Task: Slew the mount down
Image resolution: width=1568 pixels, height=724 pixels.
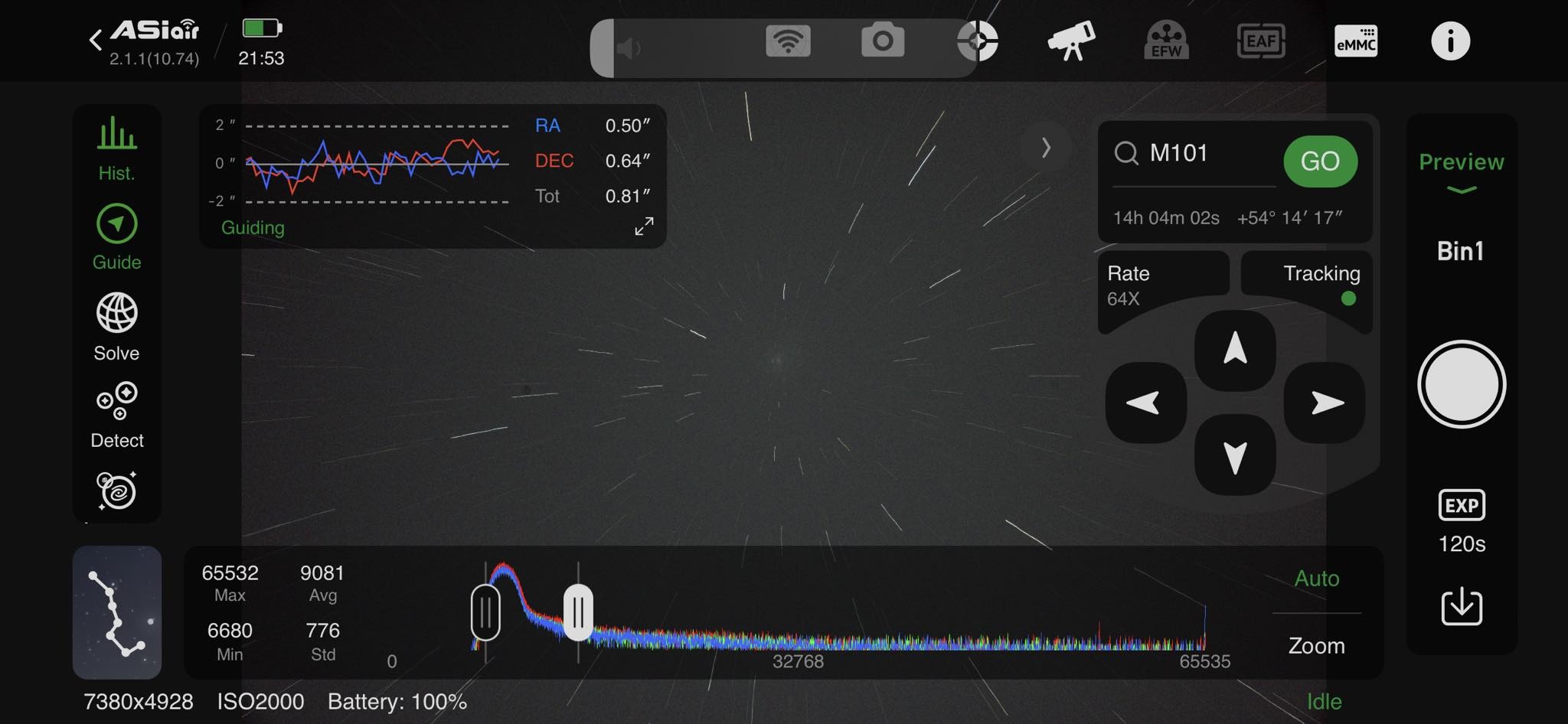Action: (1235, 455)
